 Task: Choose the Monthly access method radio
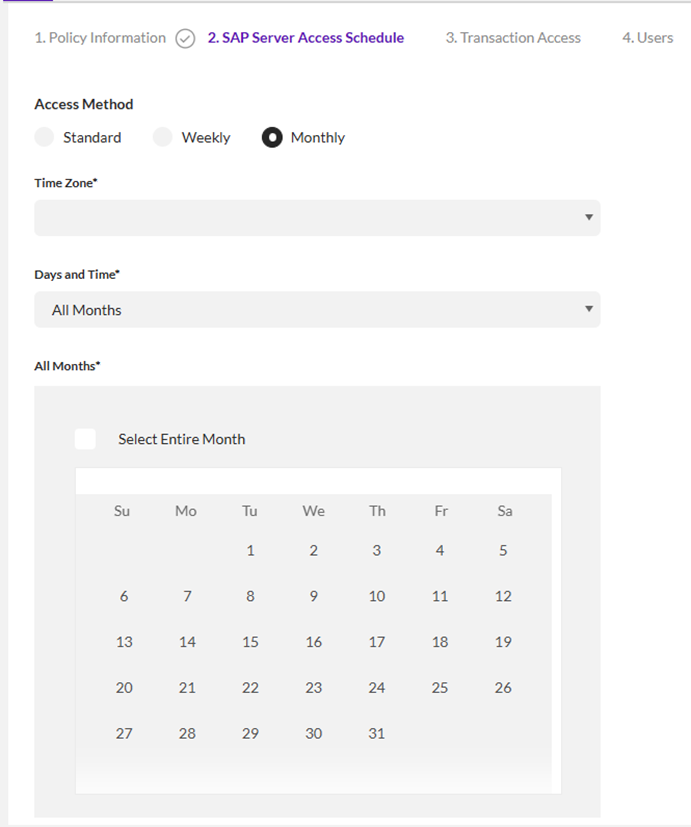pos(272,138)
